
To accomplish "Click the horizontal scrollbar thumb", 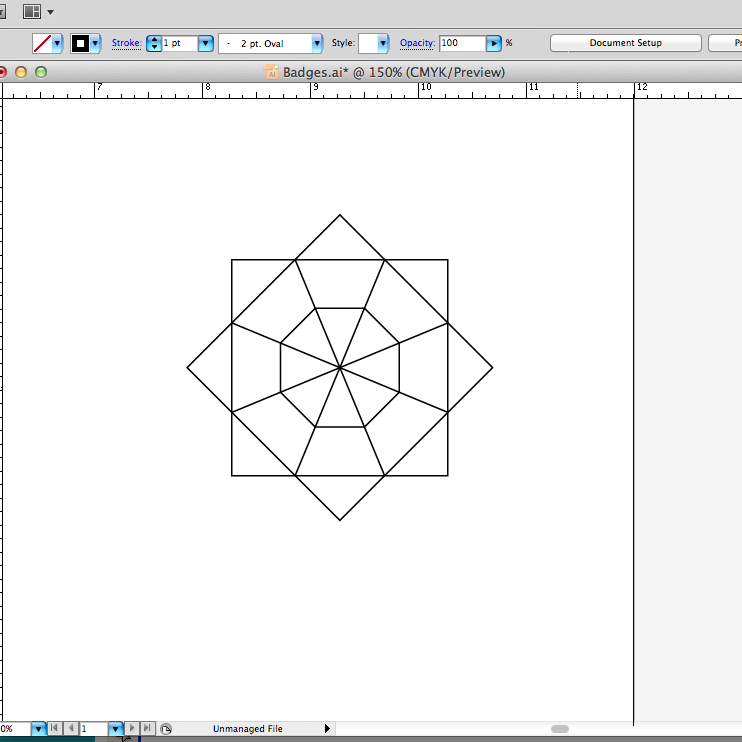I will pos(560,729).
